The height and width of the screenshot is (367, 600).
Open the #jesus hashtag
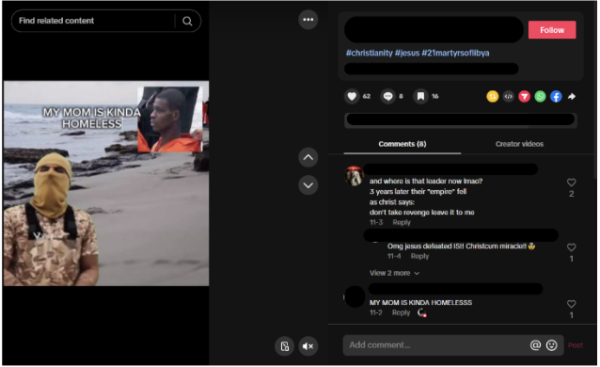point(407,53)
